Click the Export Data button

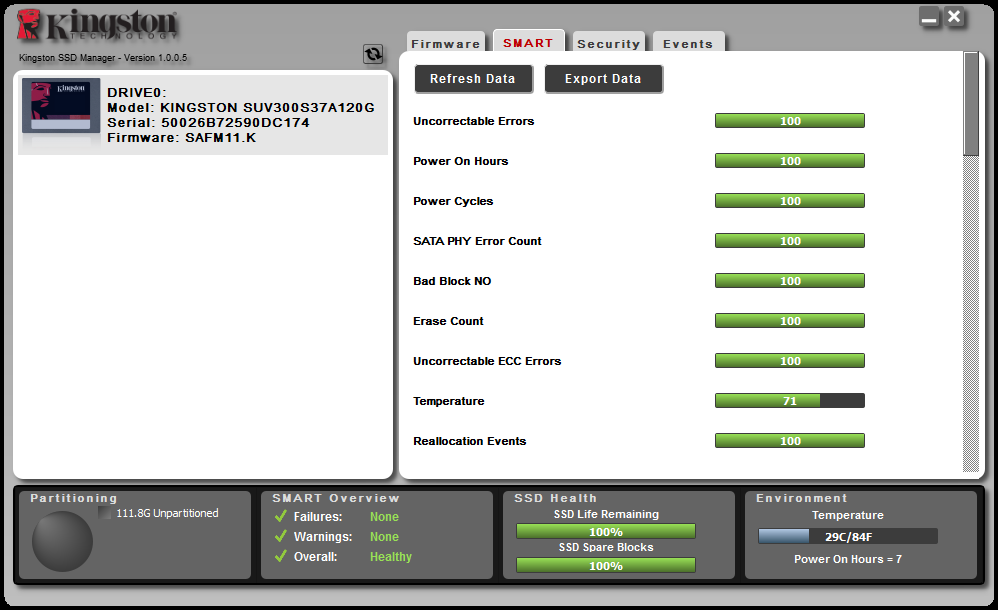603,78
